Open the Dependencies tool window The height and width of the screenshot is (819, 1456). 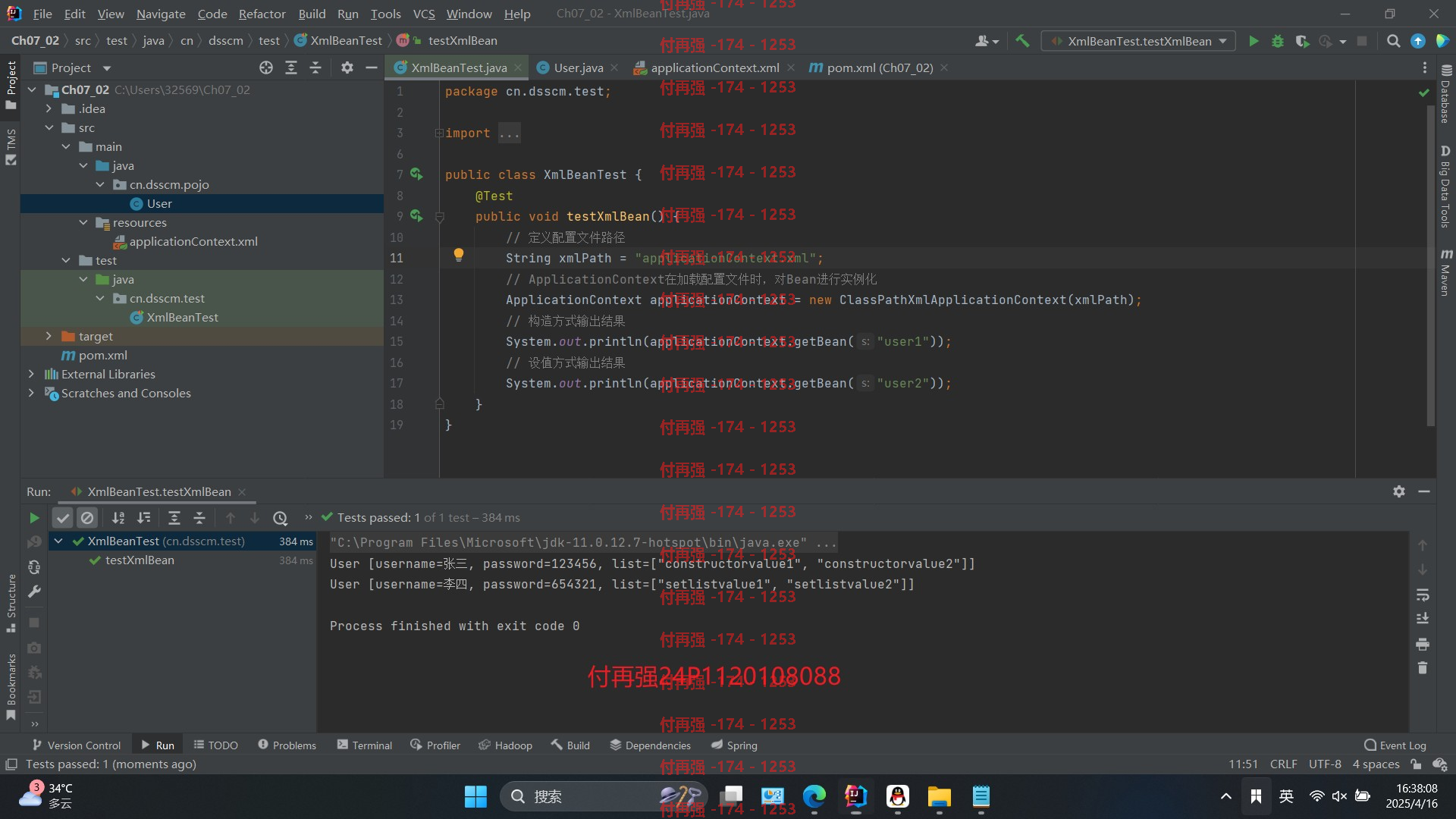click(x=650, y=745)
